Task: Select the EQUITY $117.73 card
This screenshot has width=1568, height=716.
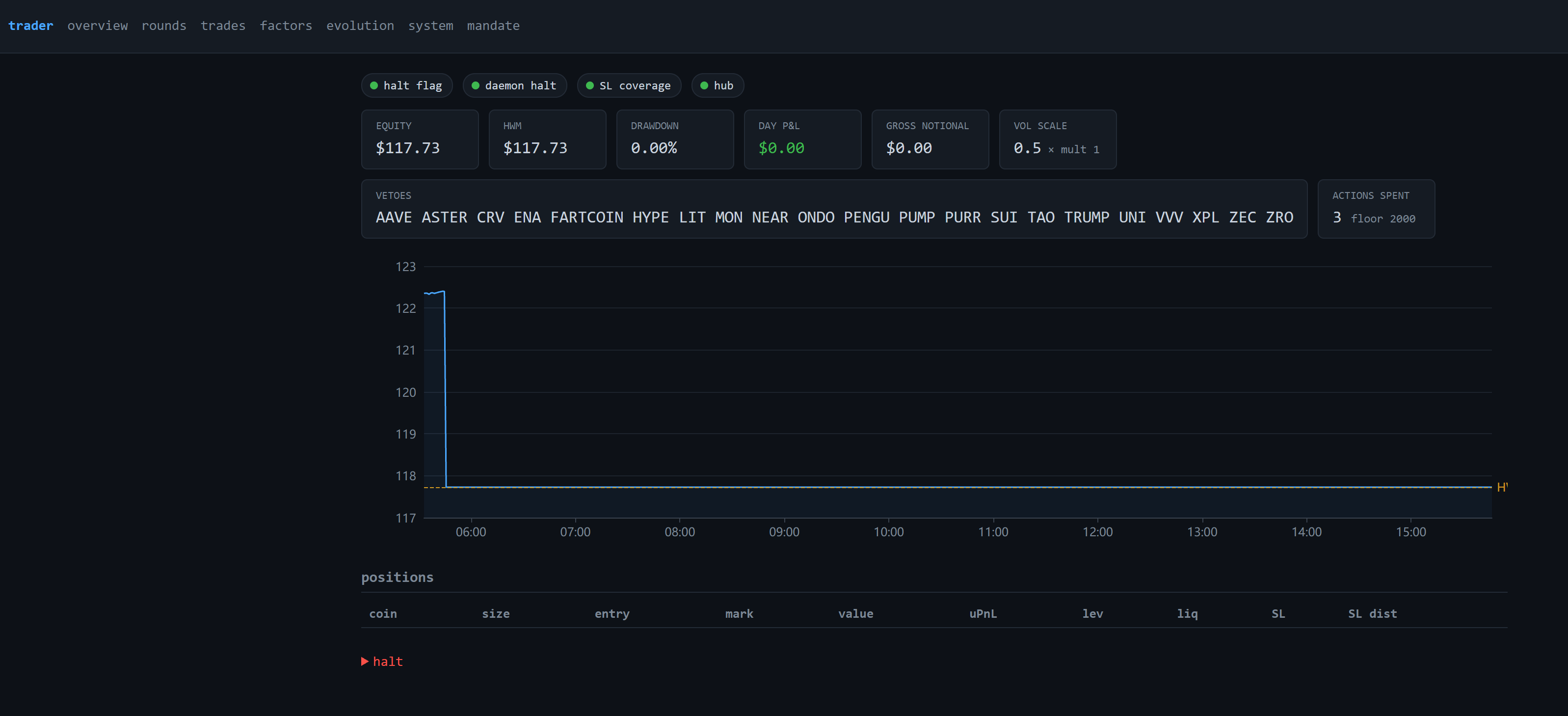Action: click(x=420, y=139)
